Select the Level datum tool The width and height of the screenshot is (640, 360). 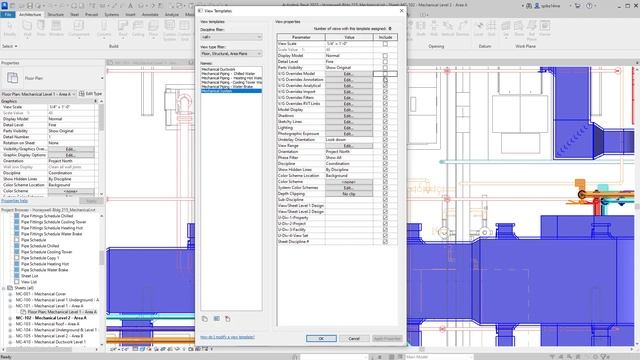click(x=478, y=29)
